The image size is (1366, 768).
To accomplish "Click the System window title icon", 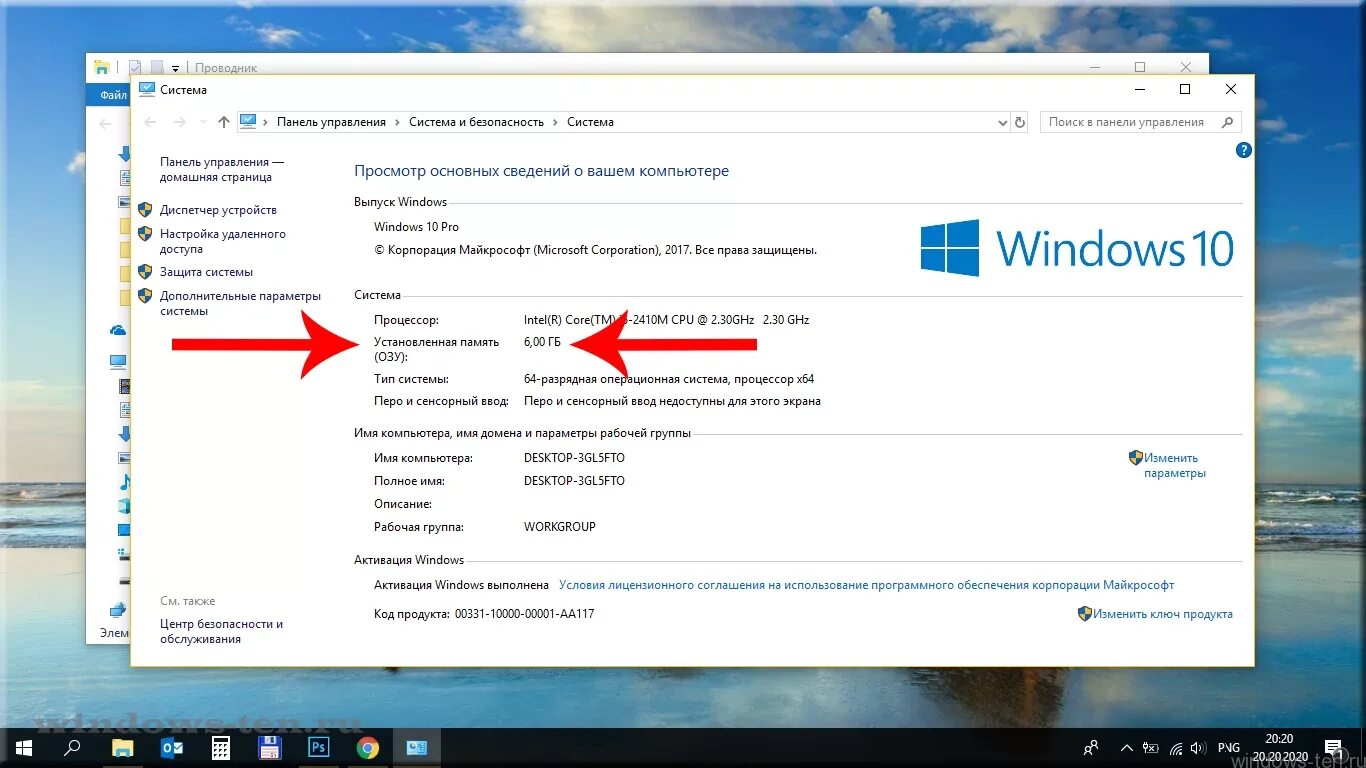I will (147, 89).
